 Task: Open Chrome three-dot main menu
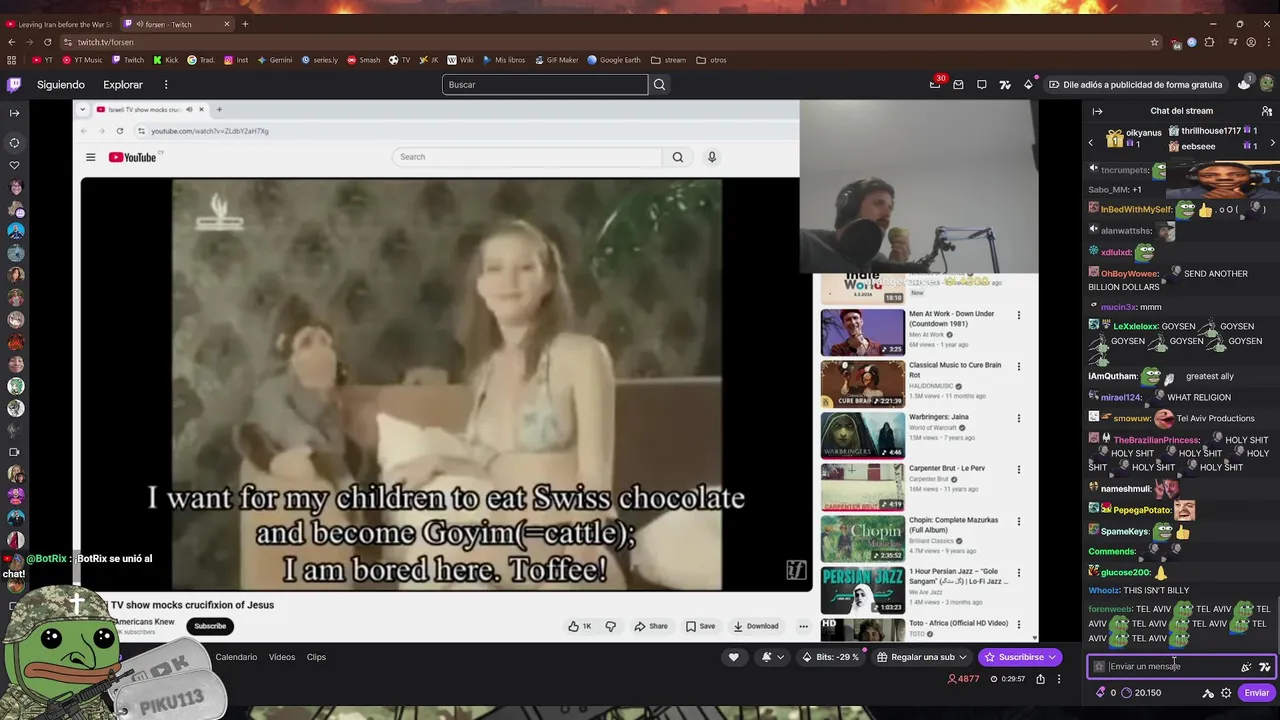[x=1270, y=42]
